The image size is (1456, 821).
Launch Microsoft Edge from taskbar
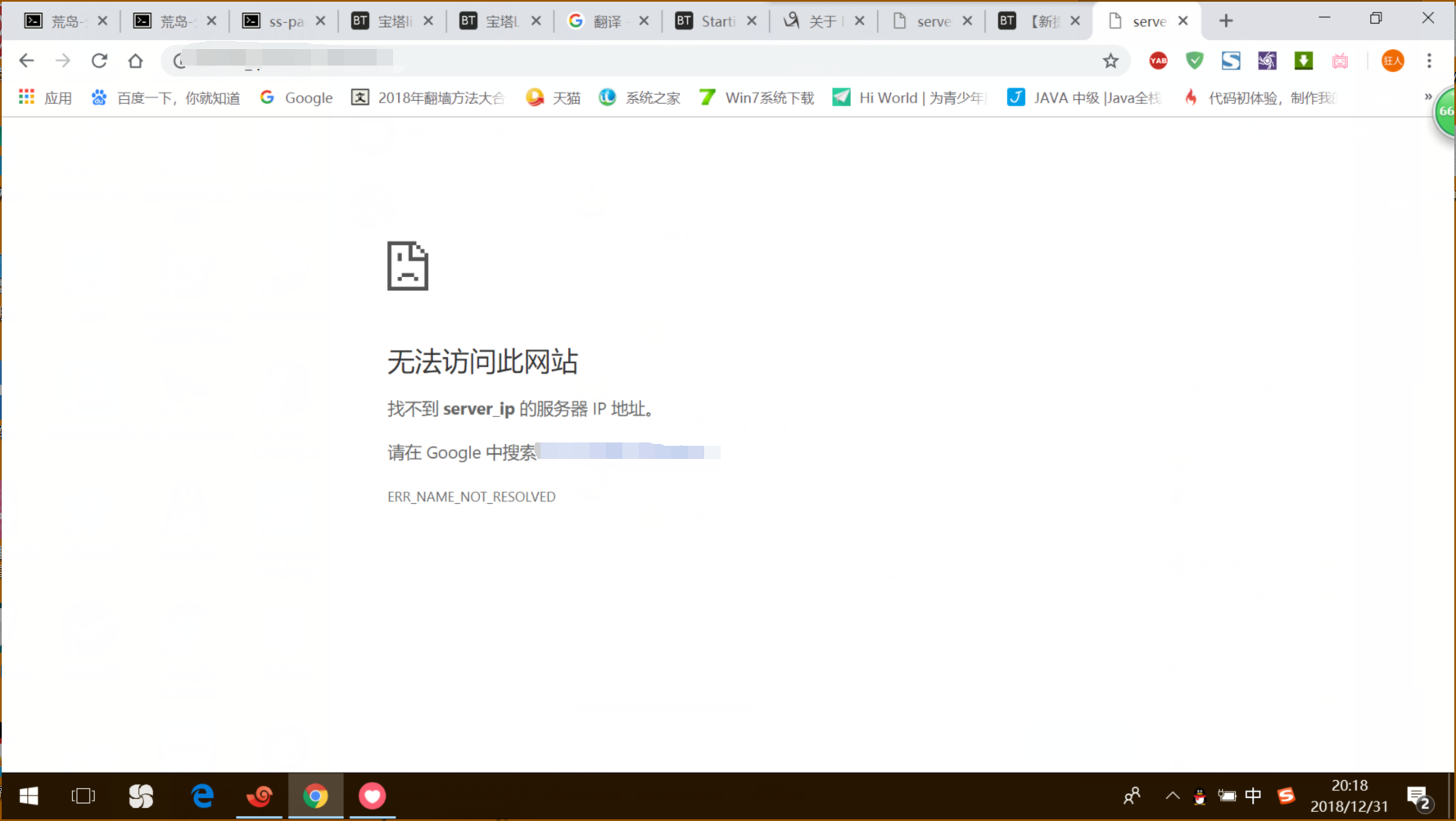point(201,796)
